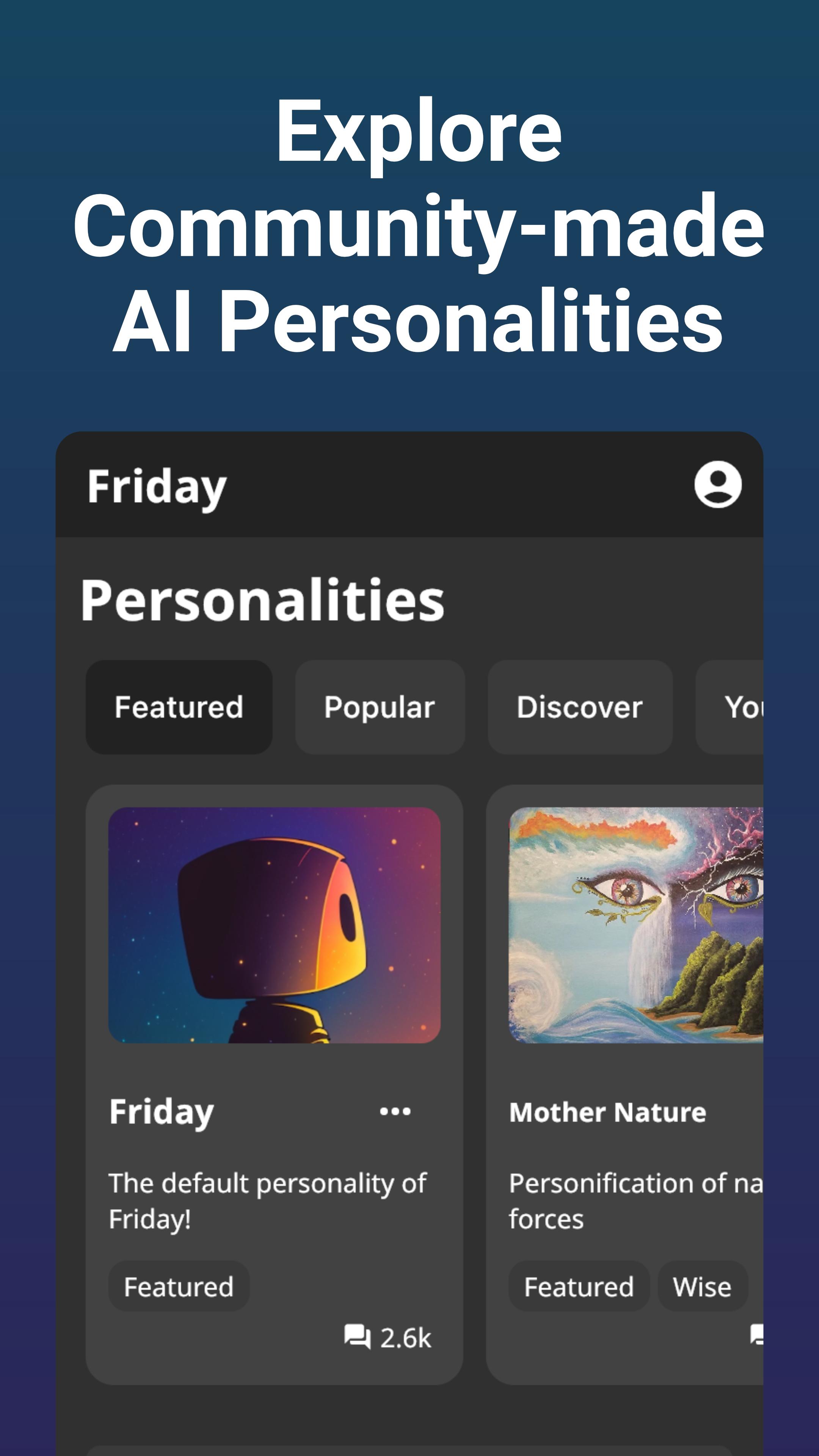Click the Featured tag on Mother Nature card
The width and height of the screenshot is (819, 1456).
coord(579,1287)
